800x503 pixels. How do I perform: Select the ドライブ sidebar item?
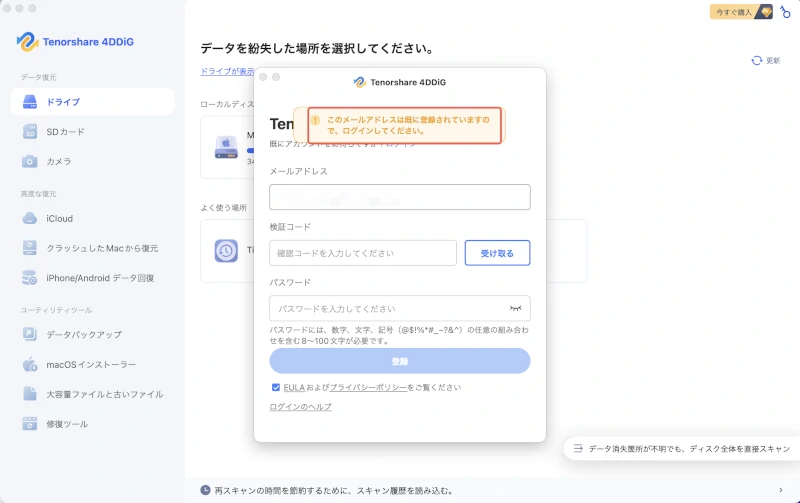[92, 102]
